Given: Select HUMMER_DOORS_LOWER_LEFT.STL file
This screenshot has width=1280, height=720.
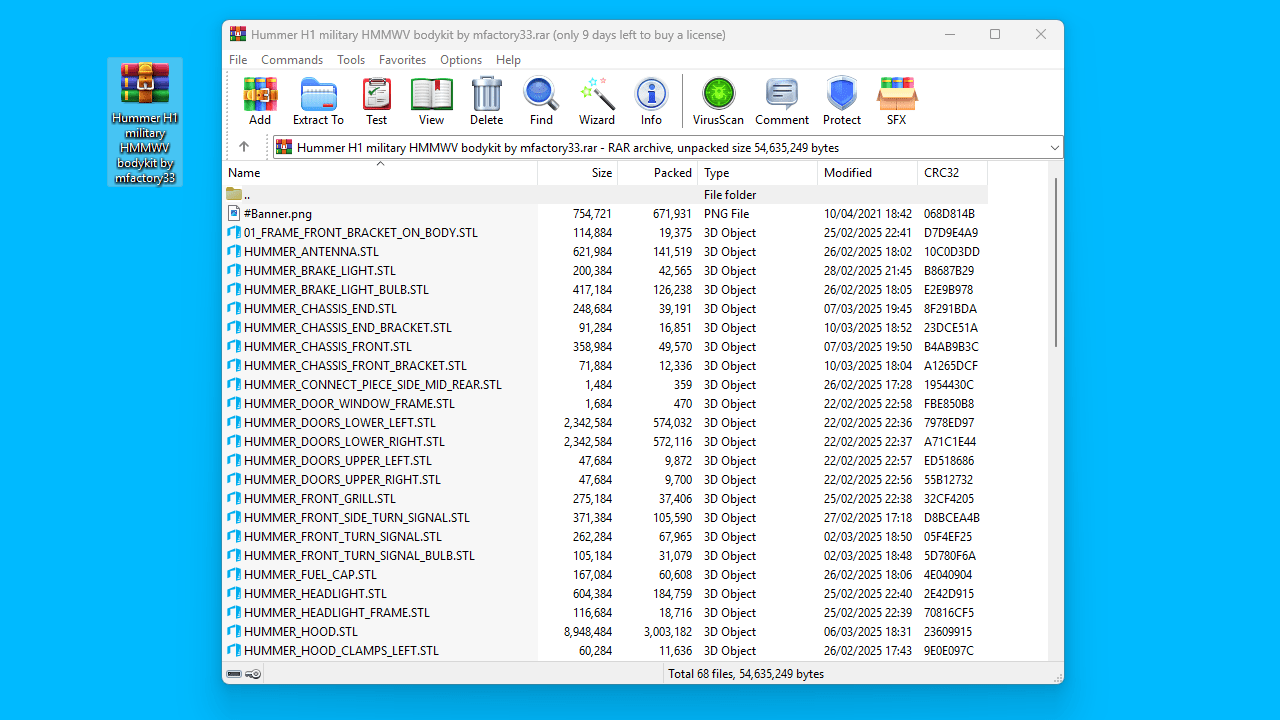Looking at the screenshot, I should (x=339, y=423).
